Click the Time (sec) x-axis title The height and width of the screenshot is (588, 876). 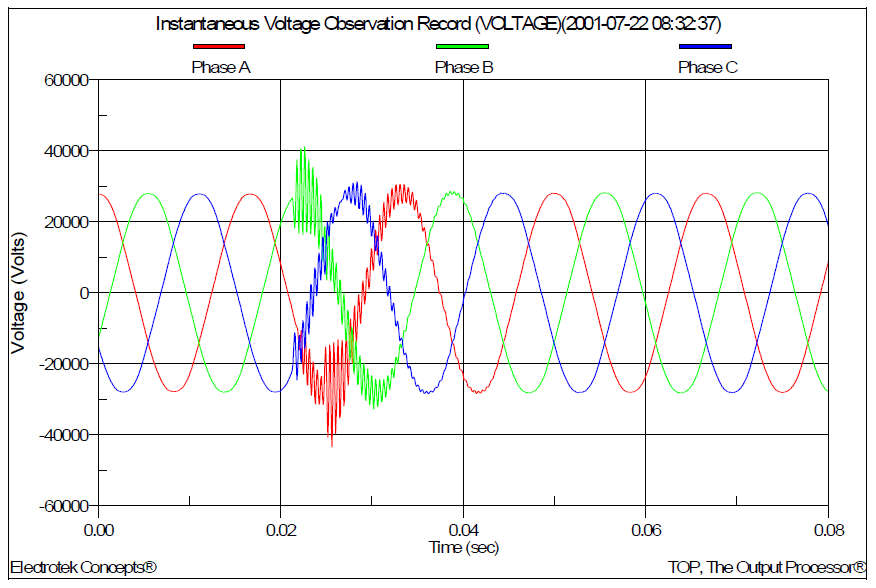[463, 546]
